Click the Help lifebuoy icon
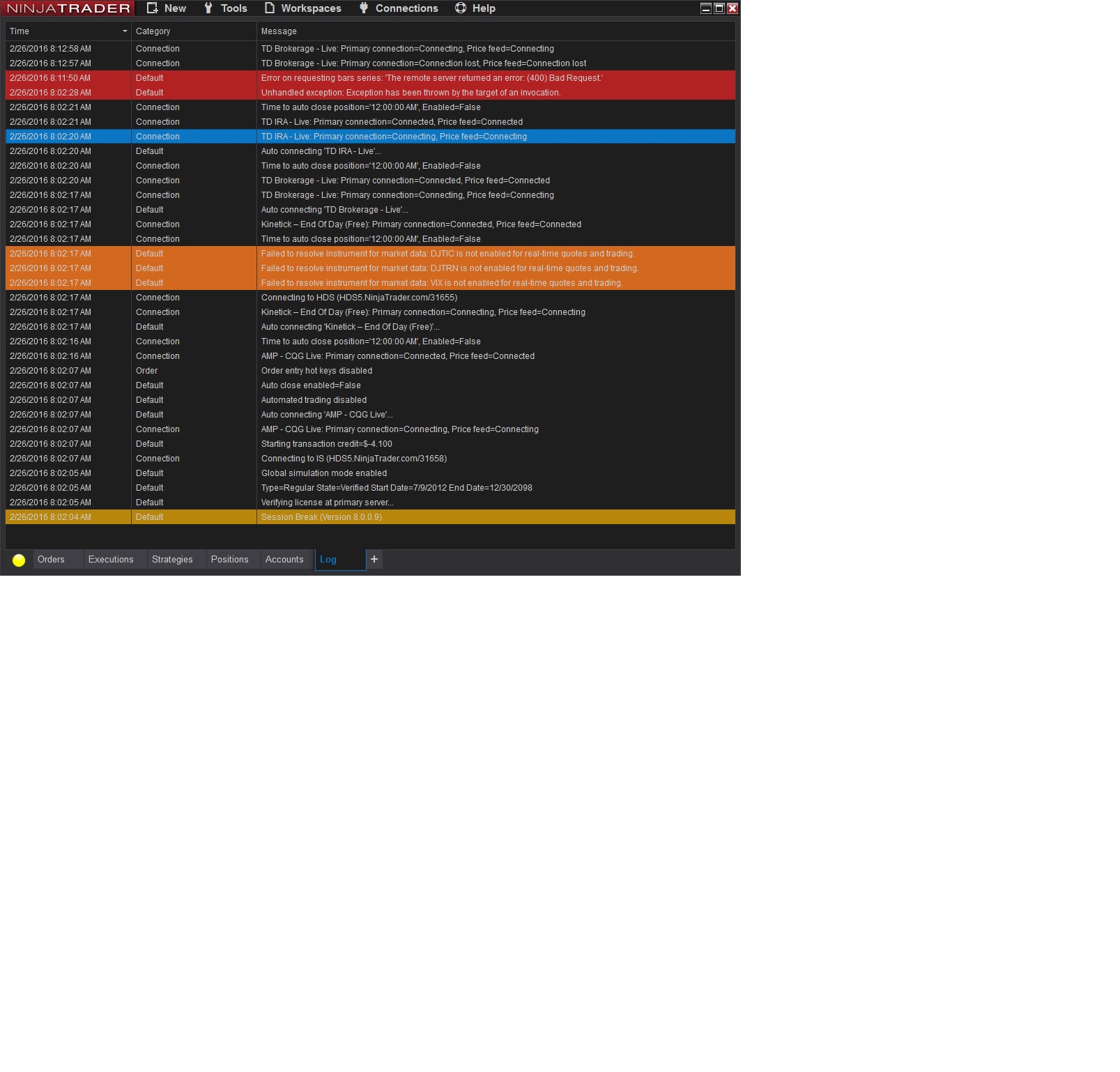 pos(461,8)
